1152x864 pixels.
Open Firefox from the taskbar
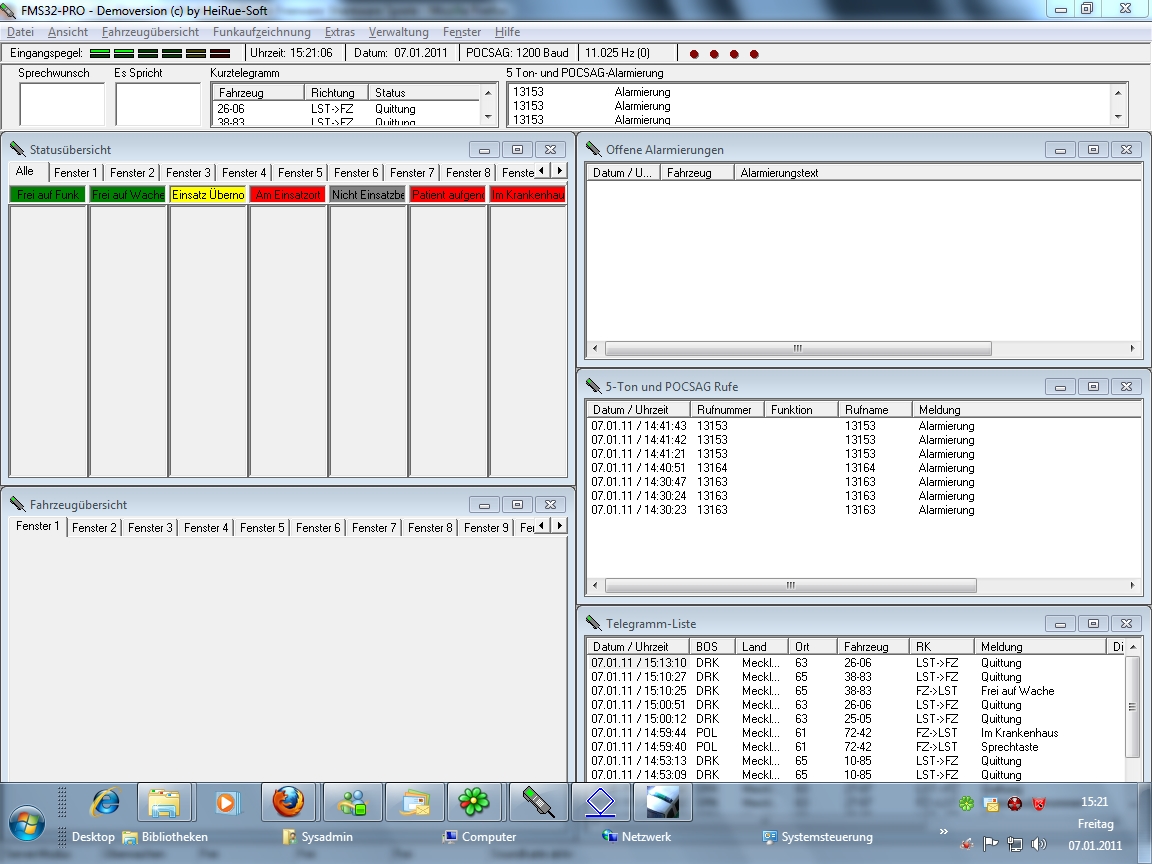(288, 802)
